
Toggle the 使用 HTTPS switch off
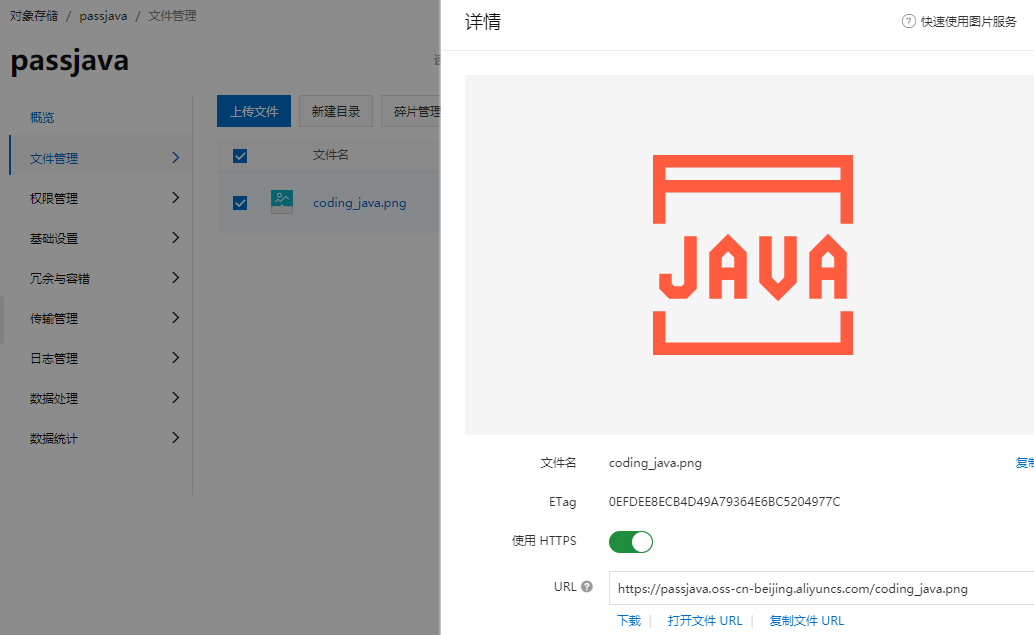click(630, 542)
